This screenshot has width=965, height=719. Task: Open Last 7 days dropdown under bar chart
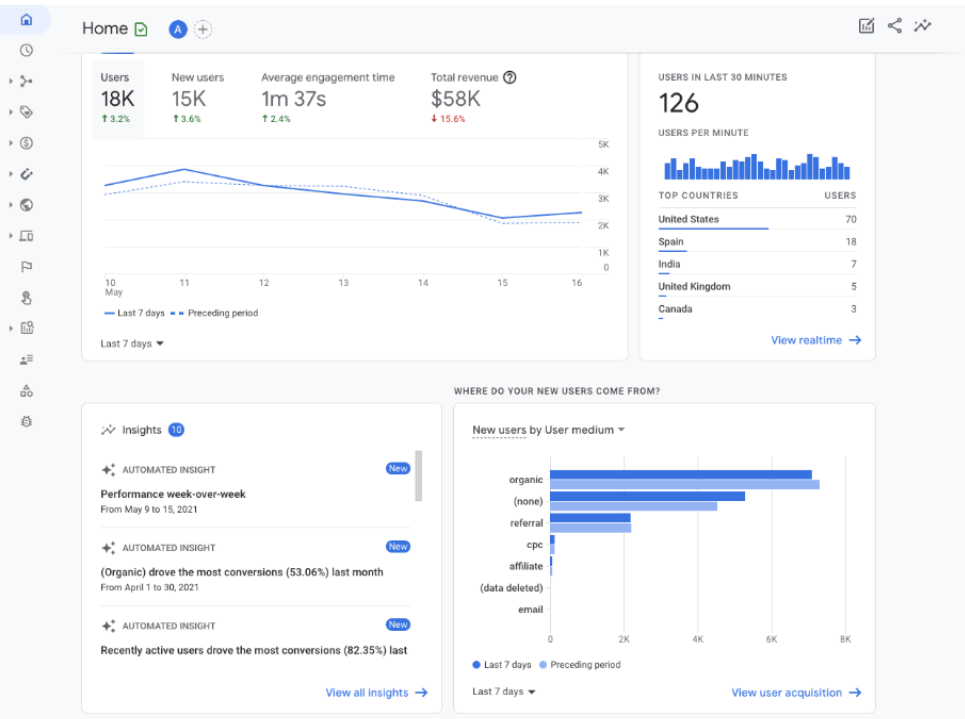click(503, 691)
